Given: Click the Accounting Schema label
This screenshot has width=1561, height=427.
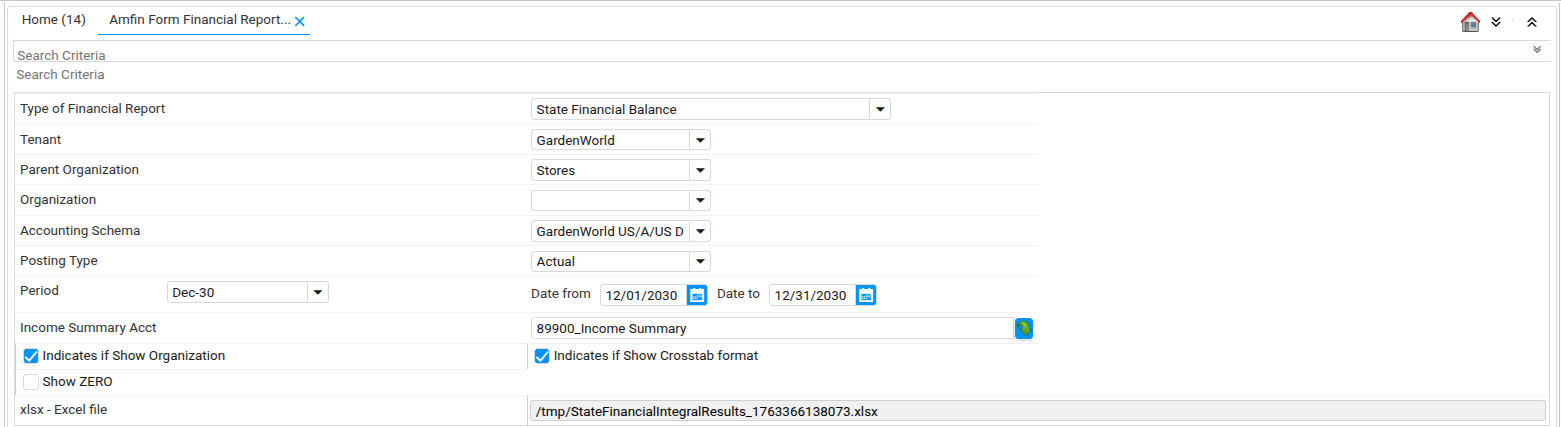Looking at the screenshot, I should 80,230.
